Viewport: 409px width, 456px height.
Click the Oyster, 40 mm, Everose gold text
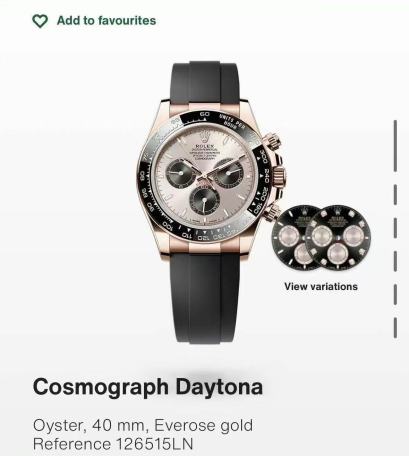coord(143,426)
